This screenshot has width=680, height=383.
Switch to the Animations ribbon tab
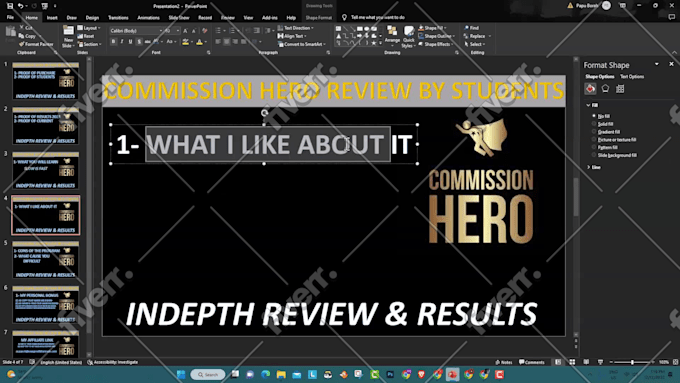pos(148,18)
